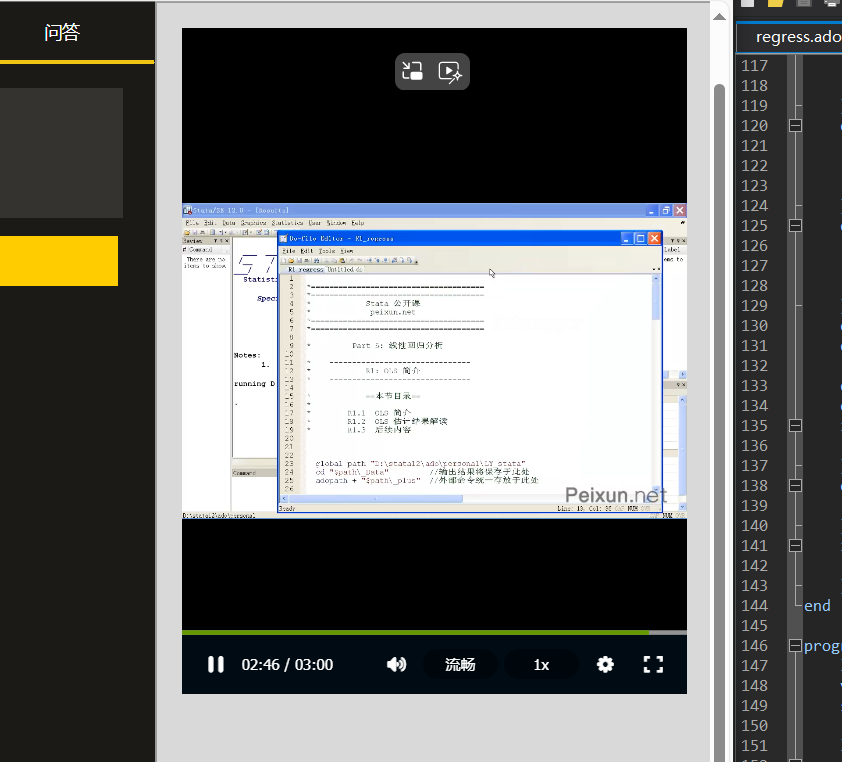The image size is (842, 762).
Task: Mute the video volume speaker icon
Action: pyautogui.click(x=396, y=664)
